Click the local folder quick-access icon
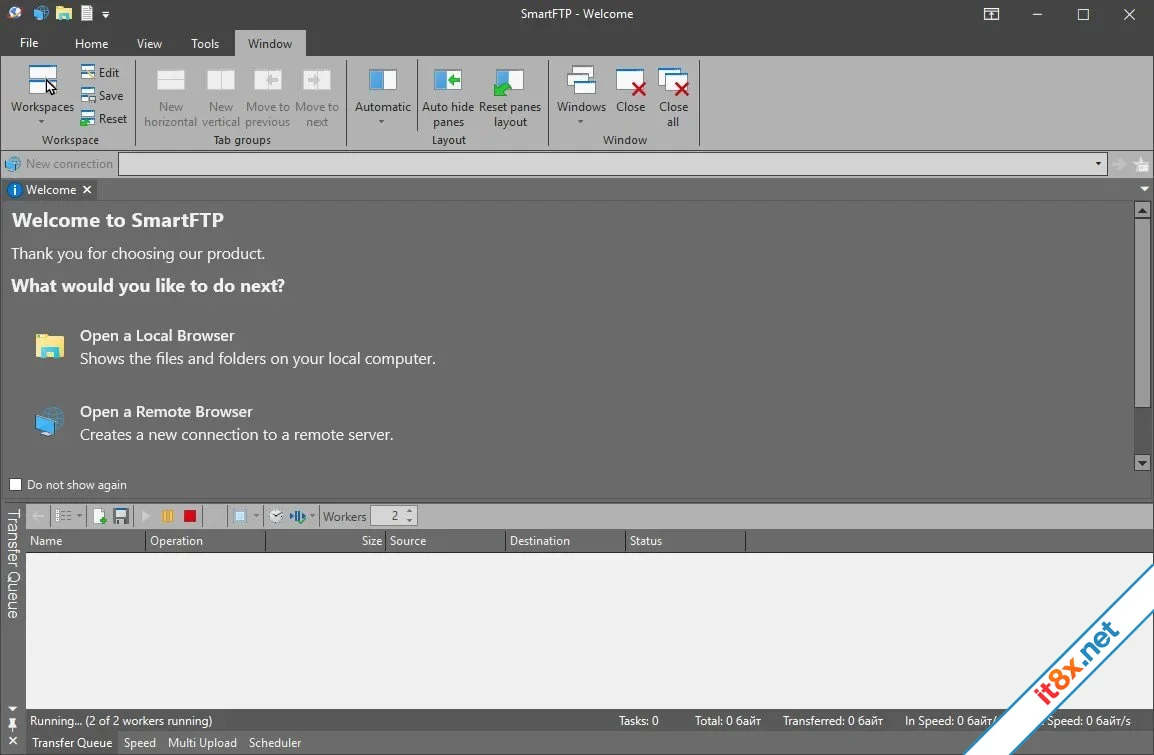 point(64,13)
